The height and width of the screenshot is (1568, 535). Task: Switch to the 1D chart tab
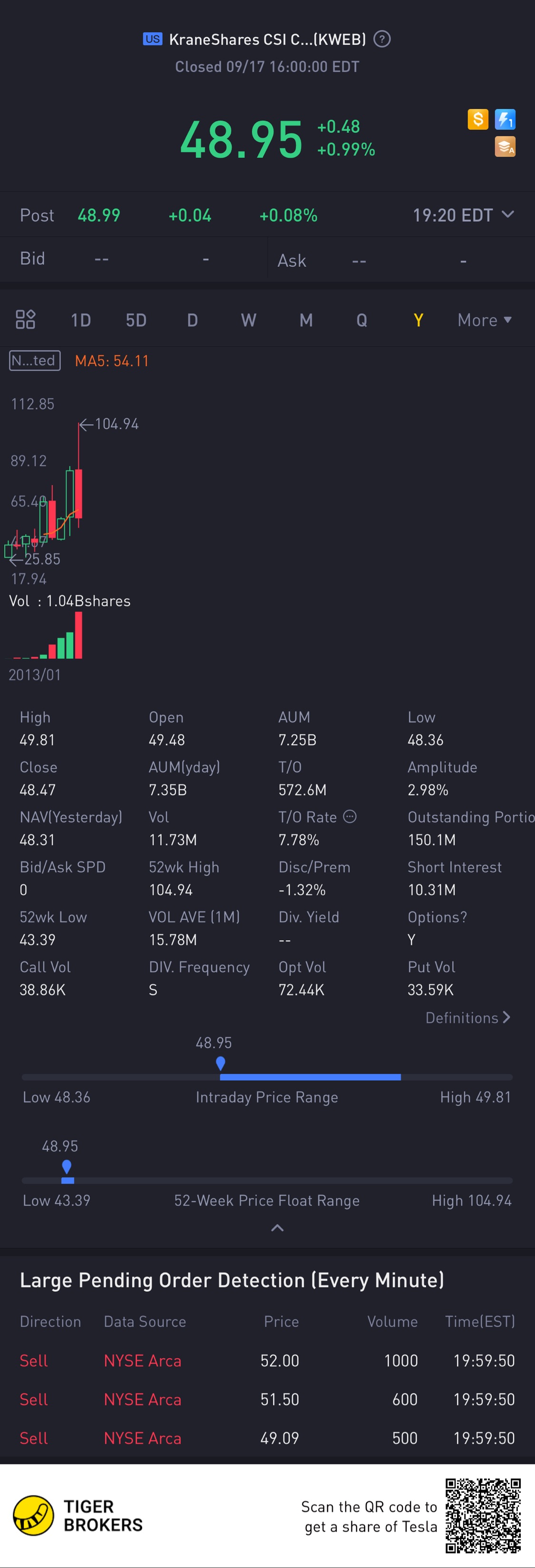click(x=81, y=320)
